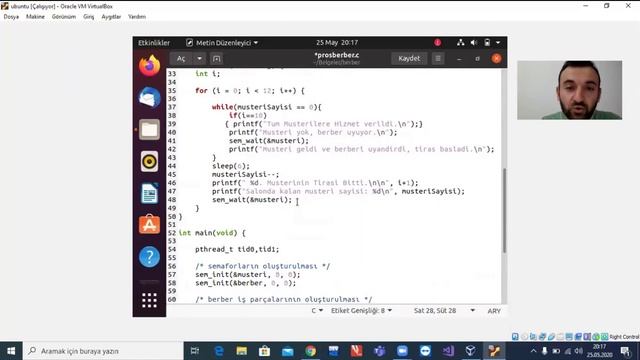Open Visual Studio from taskbar
640x360 pixels.
[x=448, y=351]
